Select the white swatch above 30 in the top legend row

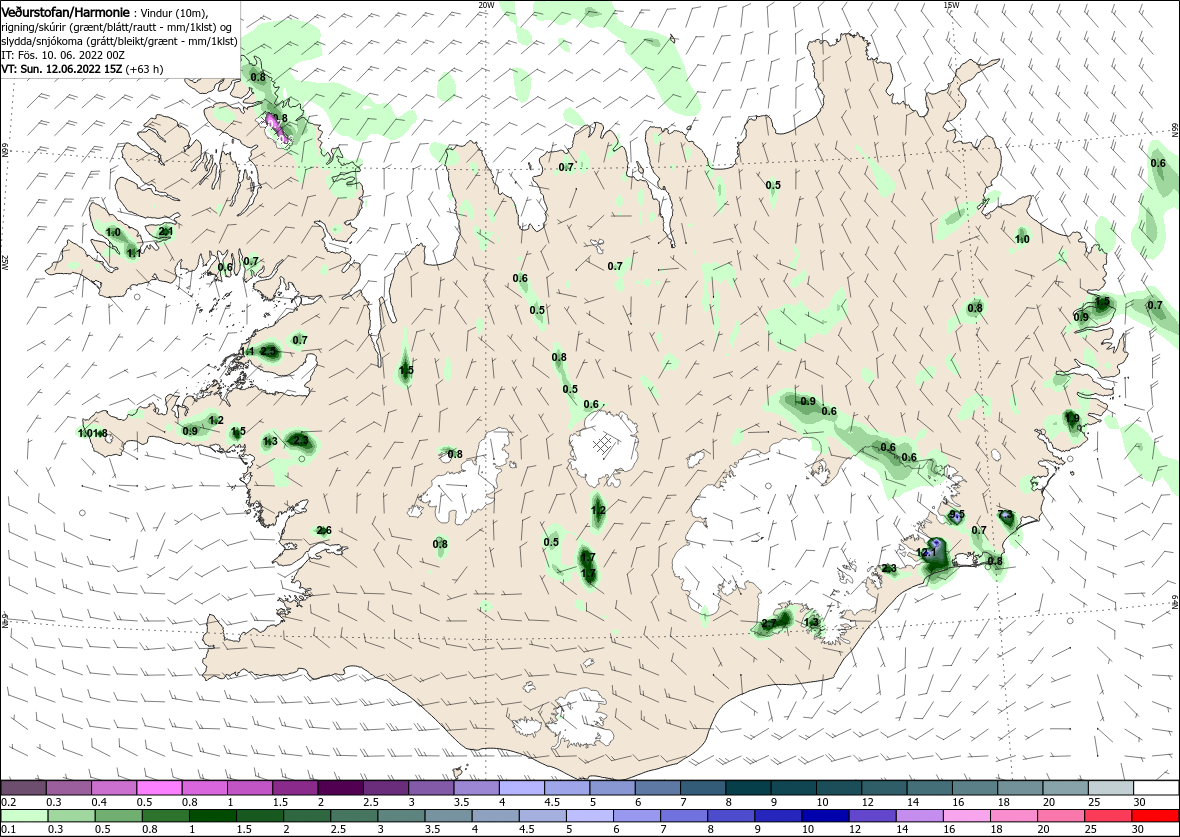click(x=1156, y=787)
